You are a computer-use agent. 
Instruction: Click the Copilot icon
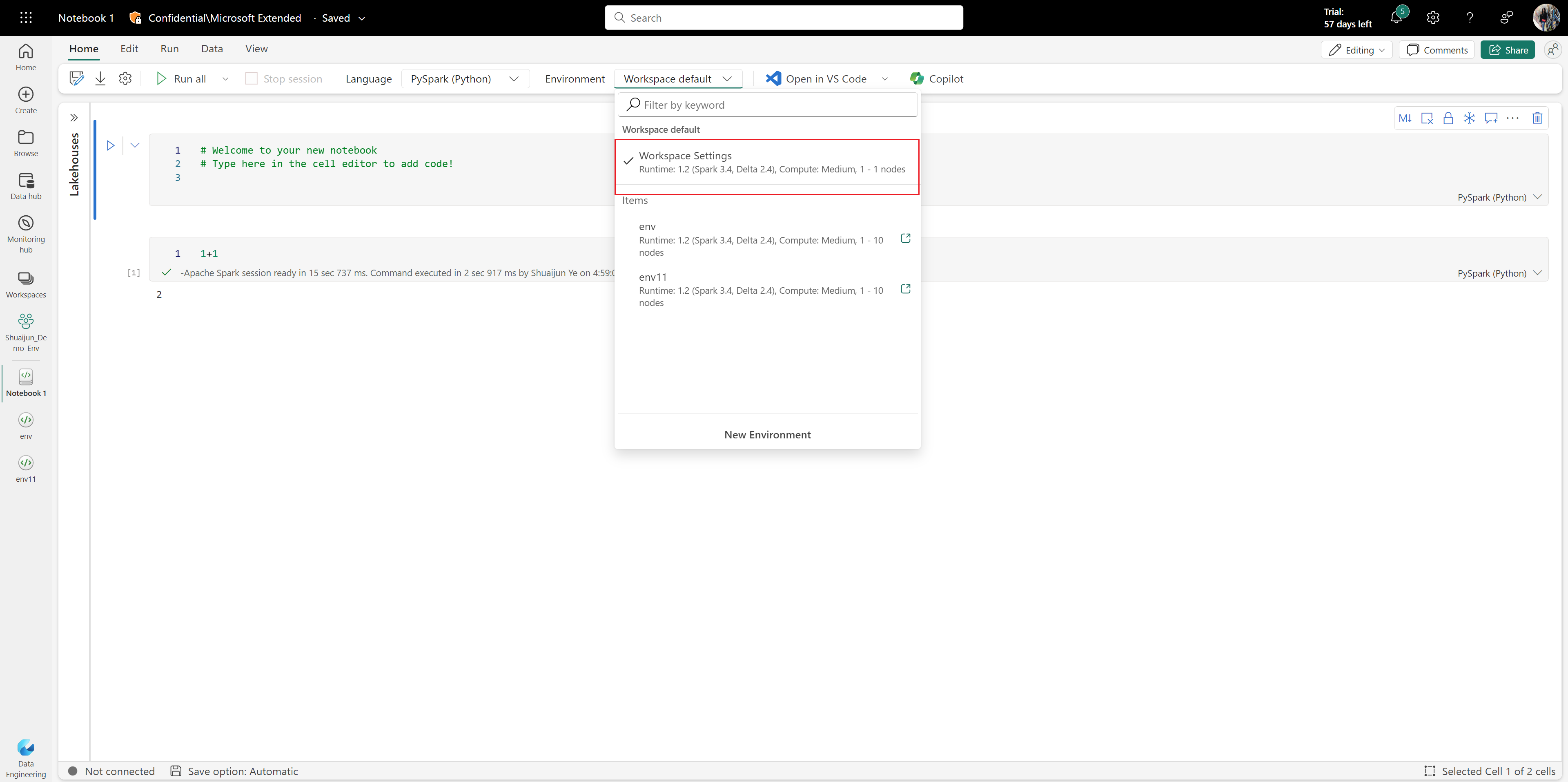click(x=917, y=78)
